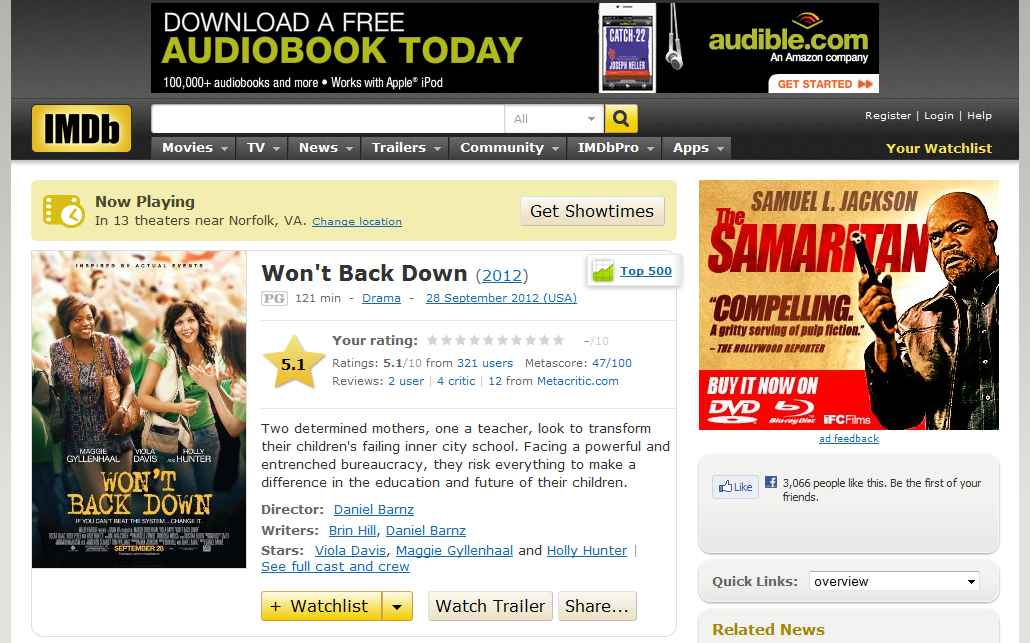Click writer Daniel Barnz link

point(426,531)
